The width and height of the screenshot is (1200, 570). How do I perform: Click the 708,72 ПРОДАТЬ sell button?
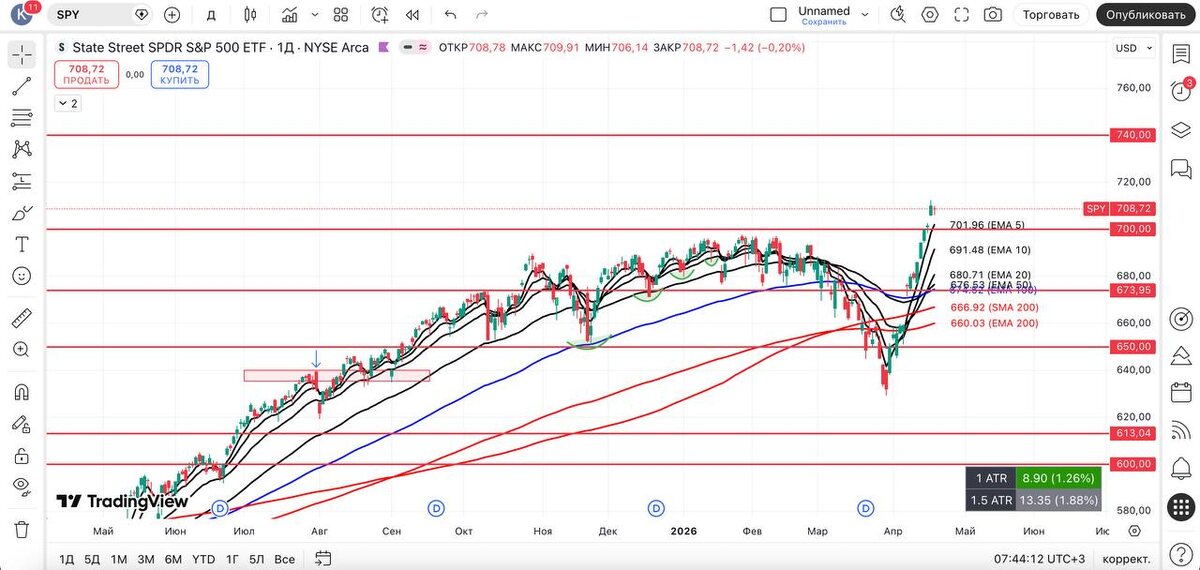pyautogui.click(x=86, y=74)
